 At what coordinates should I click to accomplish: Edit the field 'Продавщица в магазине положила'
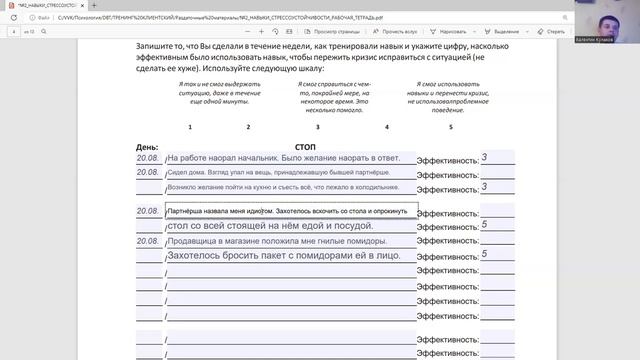click(291, 241)
